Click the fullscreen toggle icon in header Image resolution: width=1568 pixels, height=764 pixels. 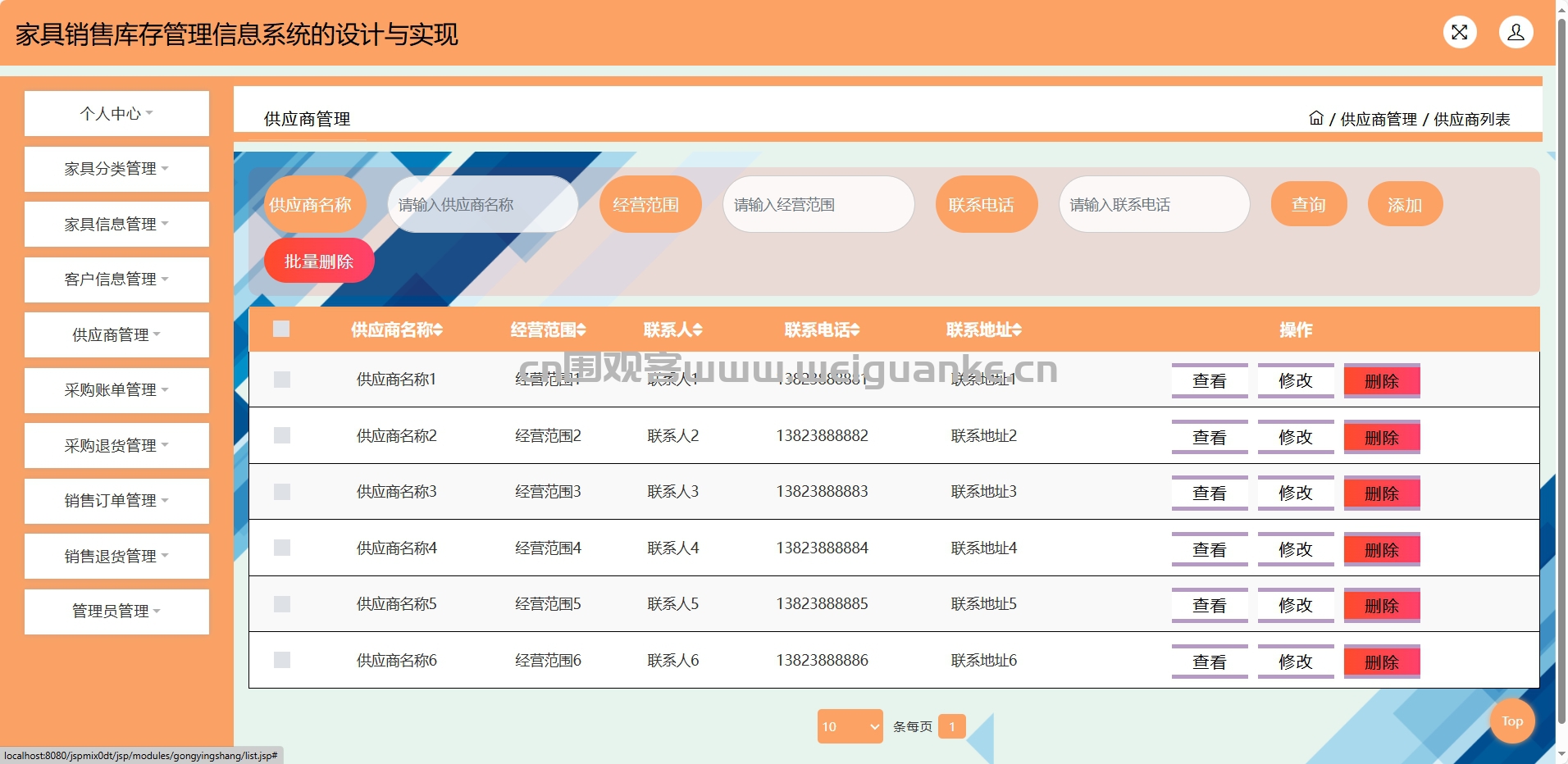click(x=1460, y=33)
